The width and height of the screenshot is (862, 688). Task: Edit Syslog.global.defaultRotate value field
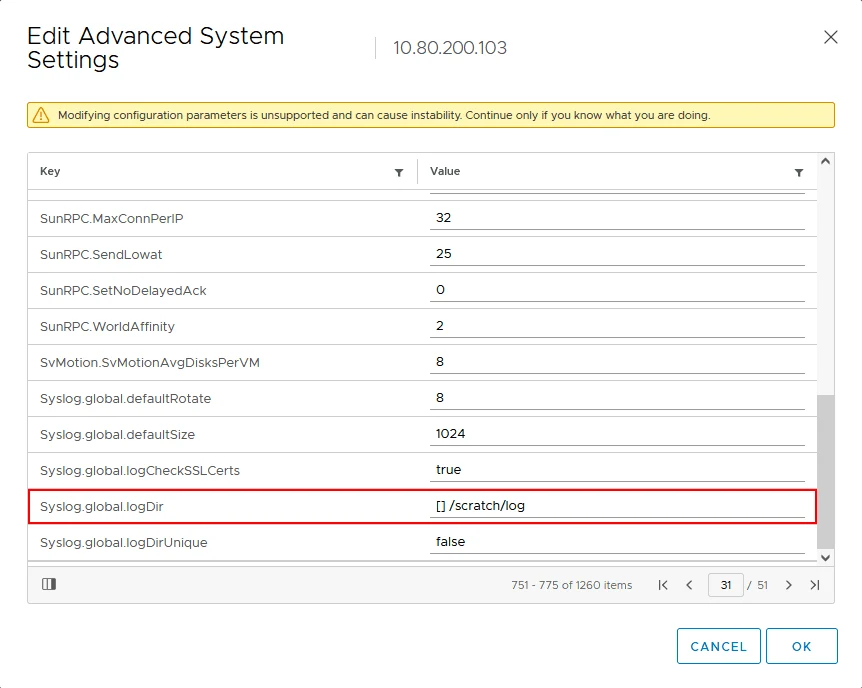617,398
